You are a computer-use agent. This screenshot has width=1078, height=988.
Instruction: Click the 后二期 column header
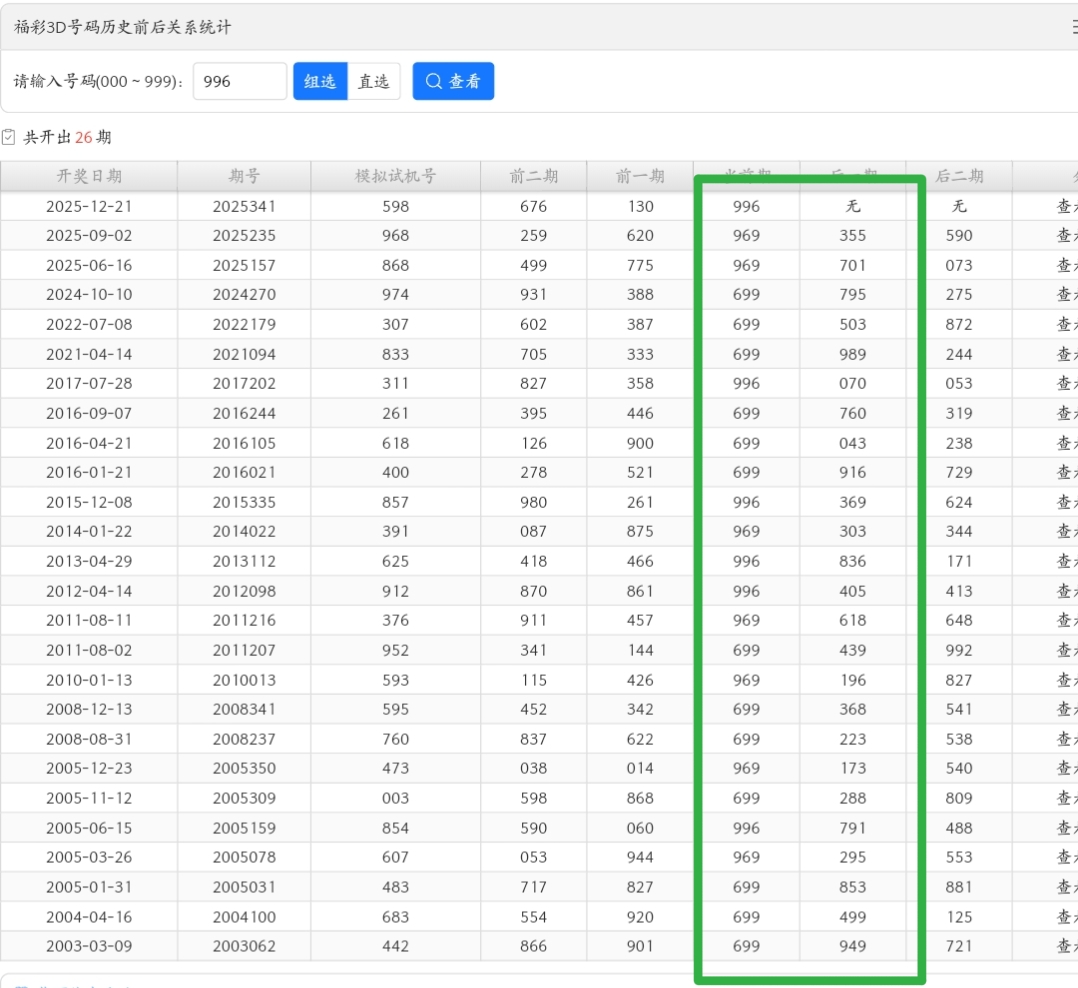(x=959, y=176)
